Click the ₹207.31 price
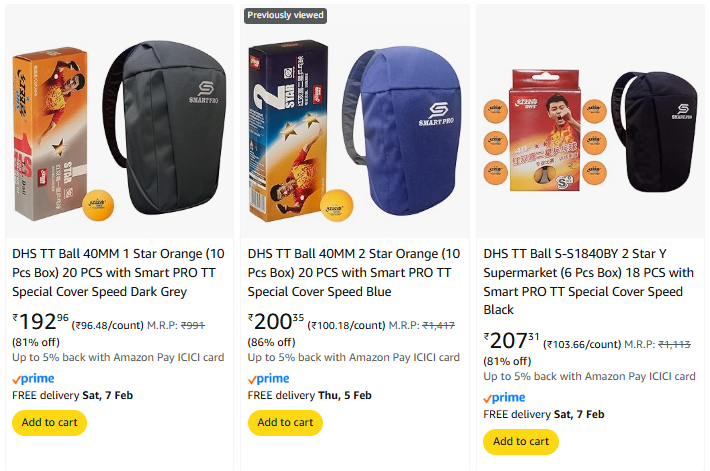The height and width of the screenshot is (471, 710). [x=512, y=341]
